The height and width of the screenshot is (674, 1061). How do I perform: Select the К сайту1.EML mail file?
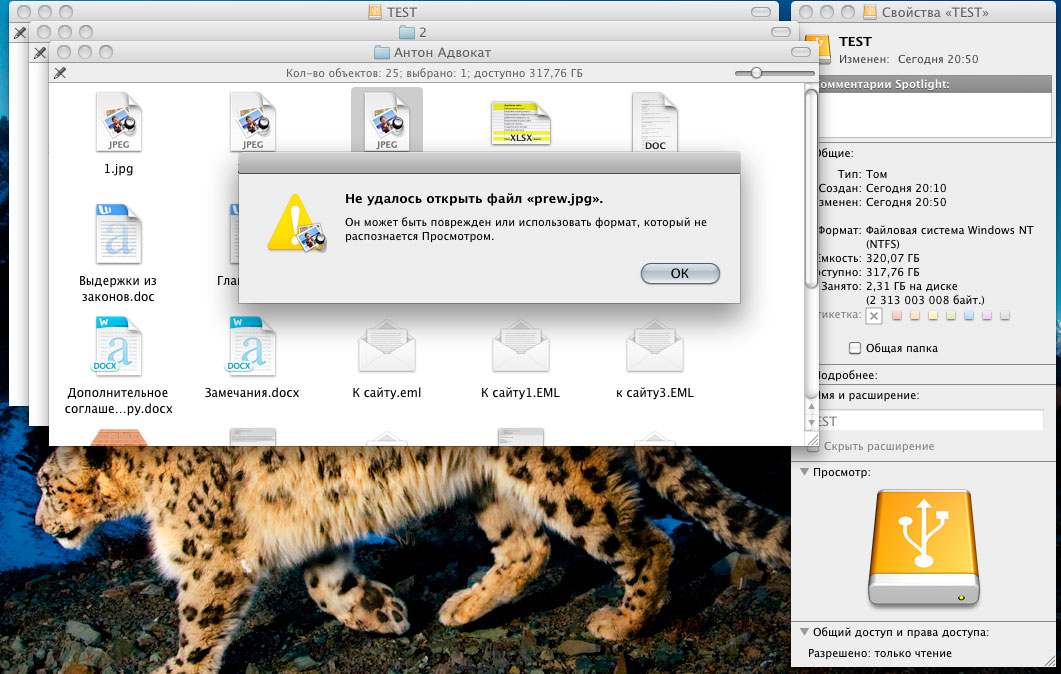coord(520,348)
